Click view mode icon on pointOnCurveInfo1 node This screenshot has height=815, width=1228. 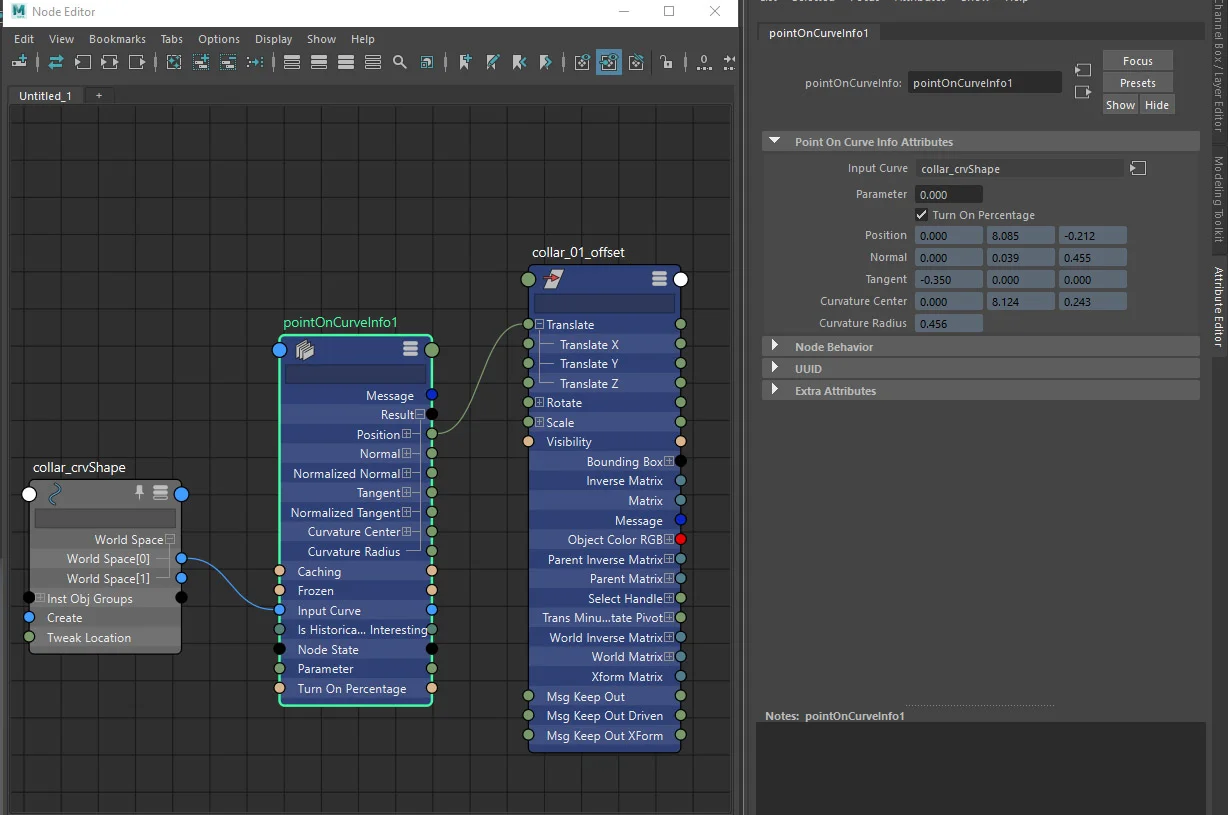click(410, 348)
